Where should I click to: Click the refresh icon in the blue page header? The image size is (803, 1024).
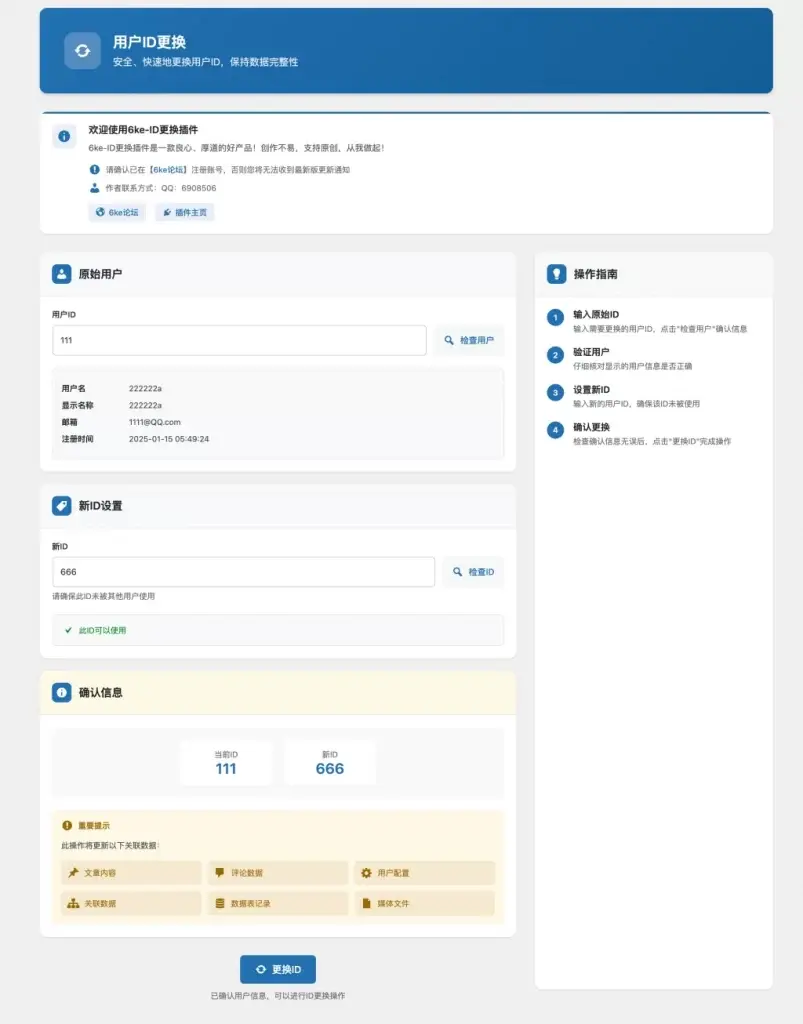tap(81, 50)
